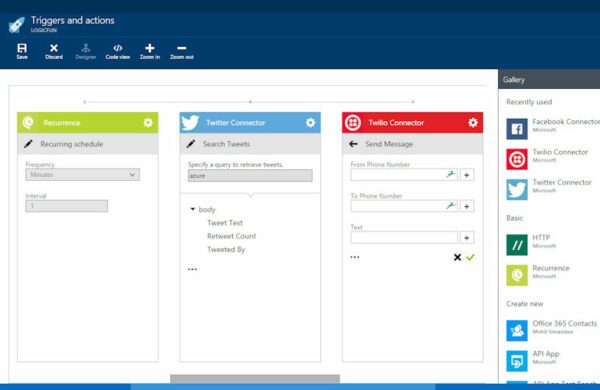Collapse the body output tree

[x=192, y=209]
